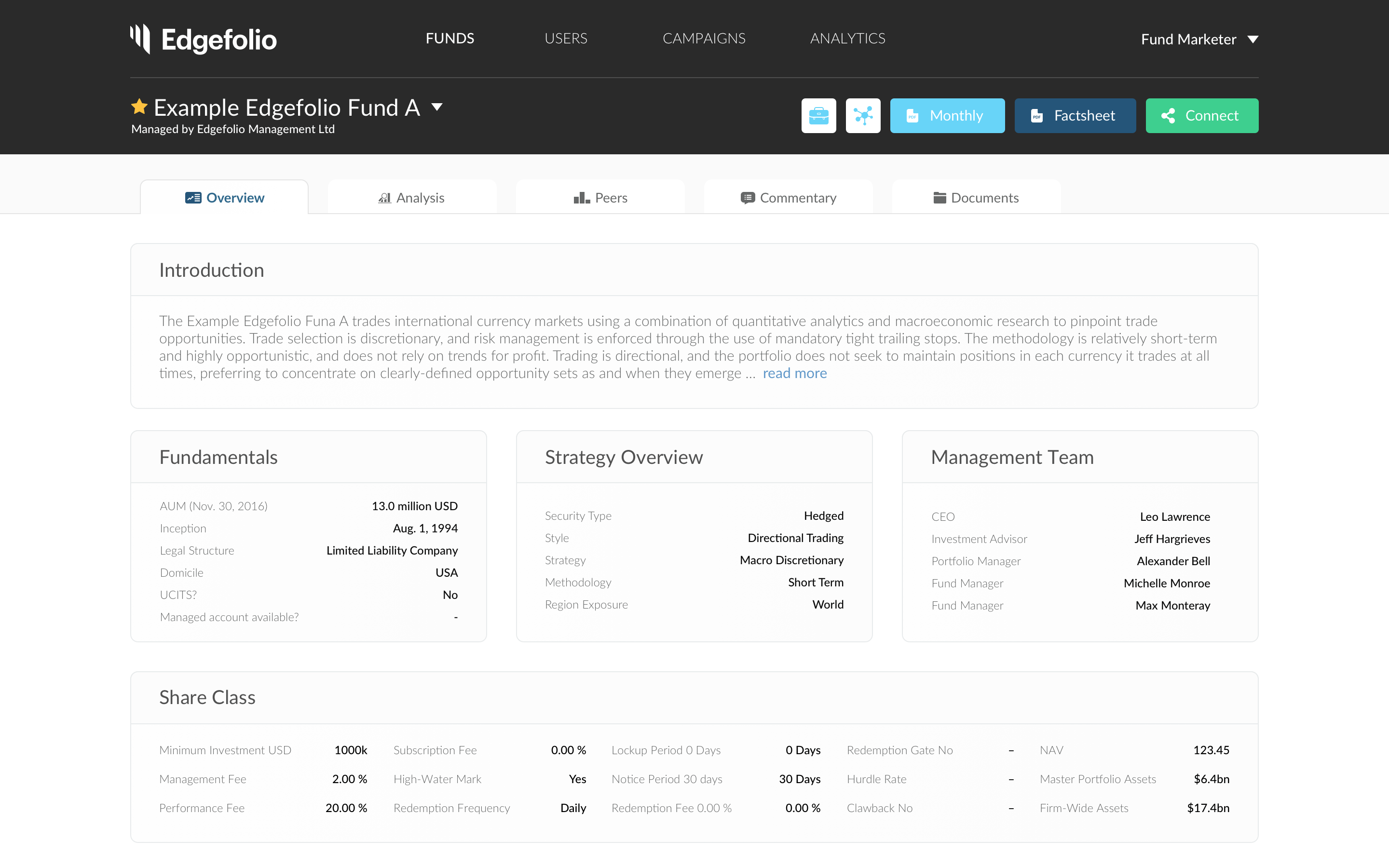Go to FUNDS in the top navigation

[x=450, y=39]
